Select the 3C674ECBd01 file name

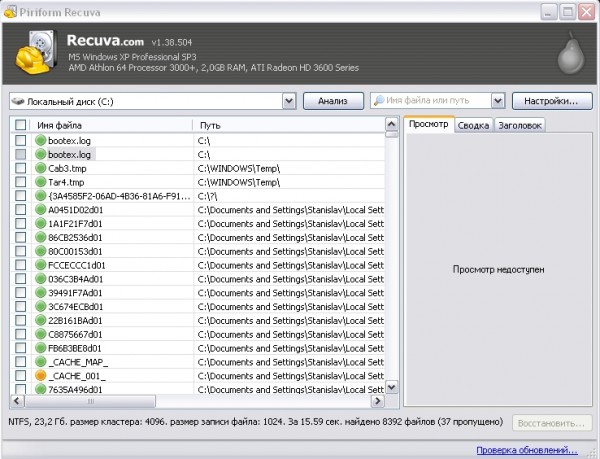[75, 307]
